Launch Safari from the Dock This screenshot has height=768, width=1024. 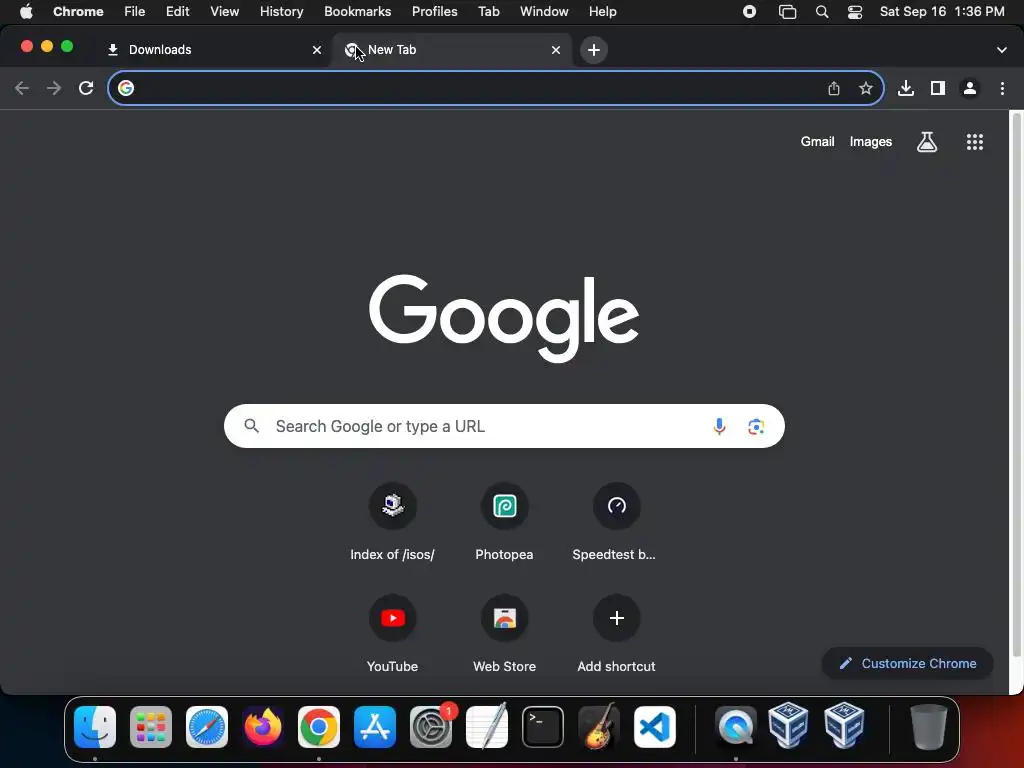[x=207, y=727]
